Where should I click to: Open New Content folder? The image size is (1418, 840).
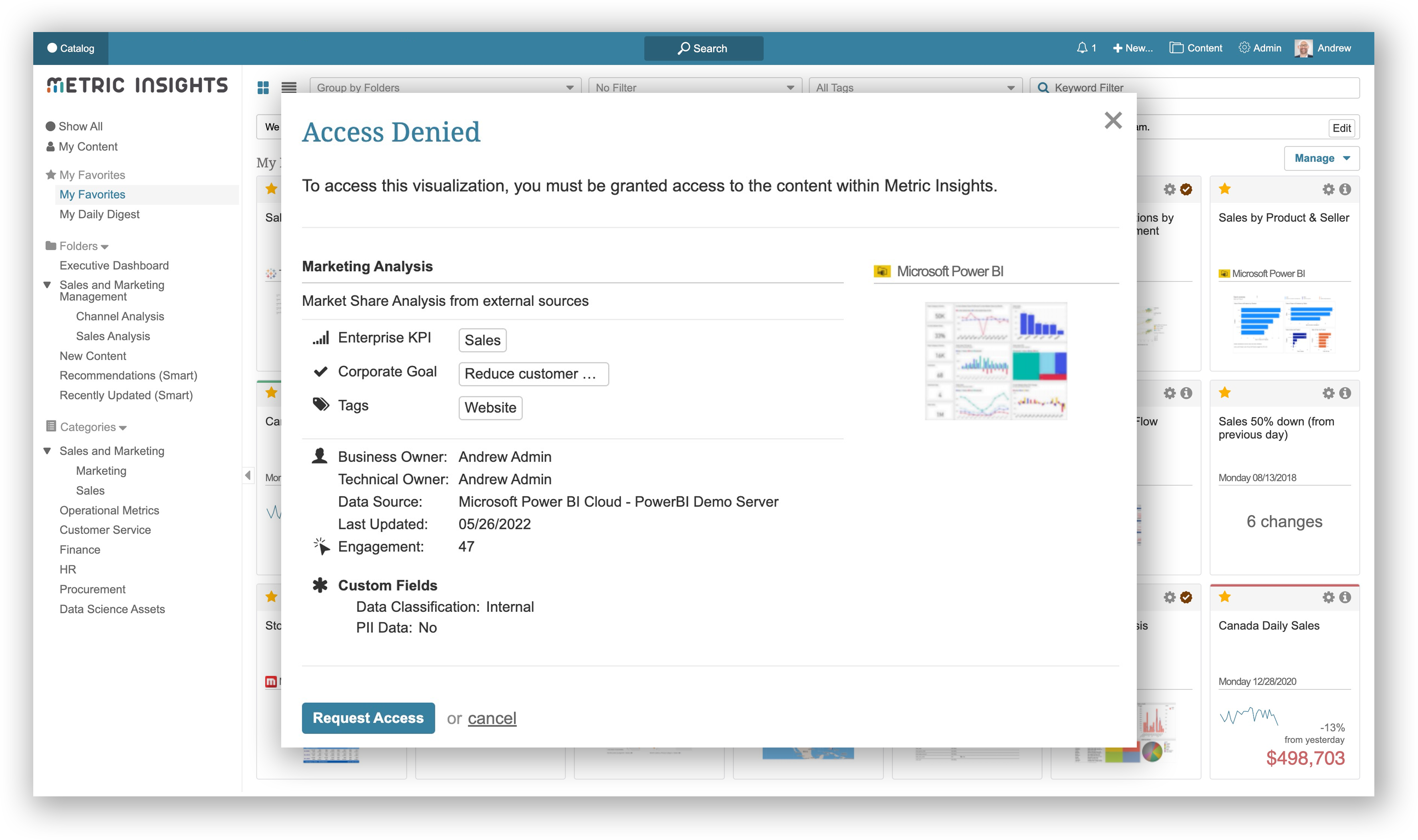pyautogui.click(x=93, y=356)
